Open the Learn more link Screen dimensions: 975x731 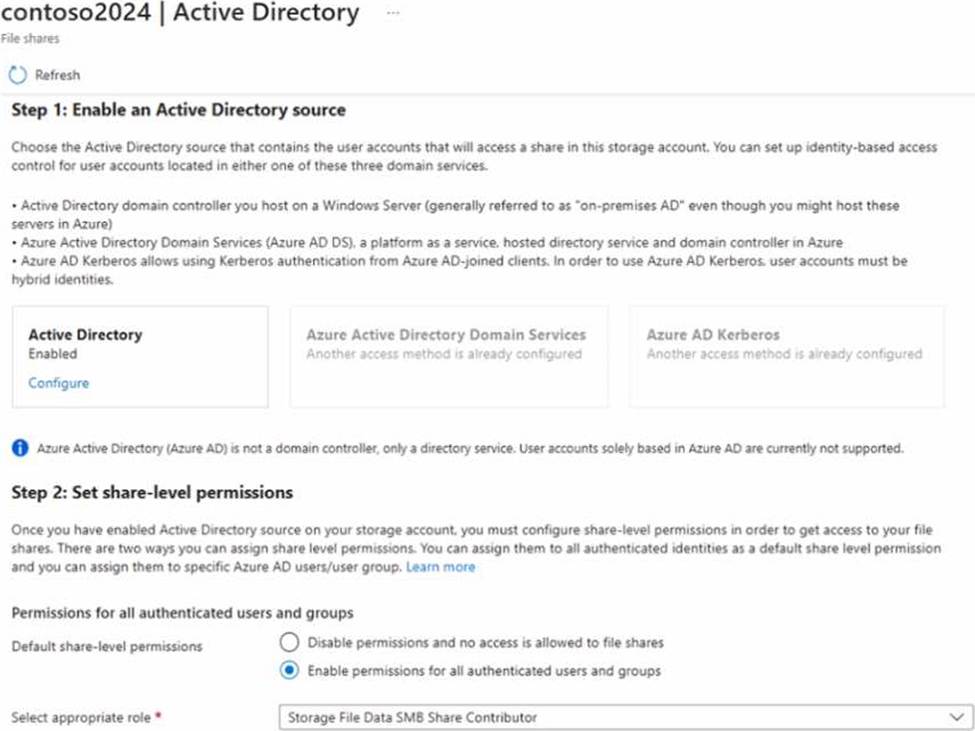[441, 567]
